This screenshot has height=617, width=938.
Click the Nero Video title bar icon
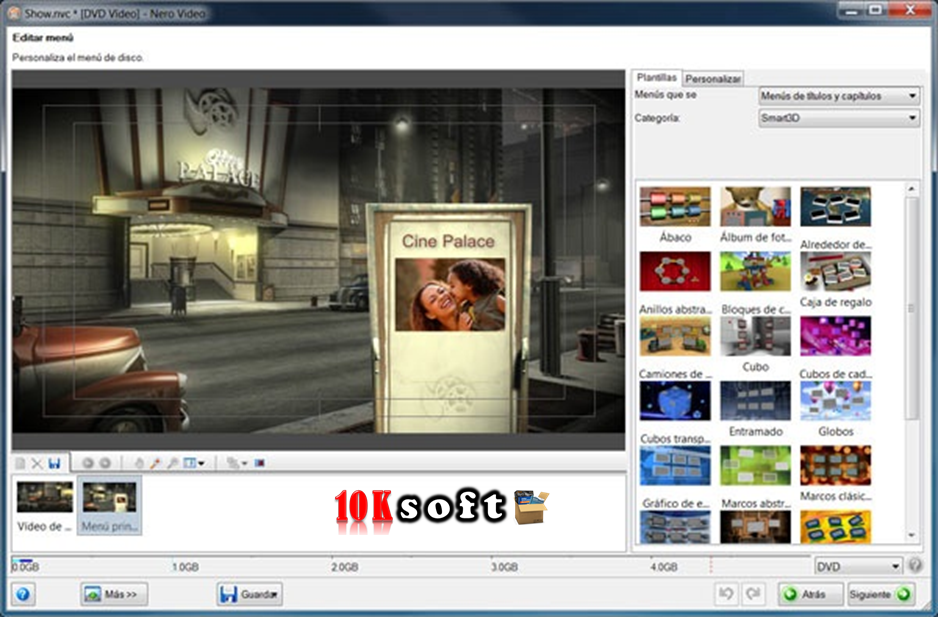[x=14, y=13]
